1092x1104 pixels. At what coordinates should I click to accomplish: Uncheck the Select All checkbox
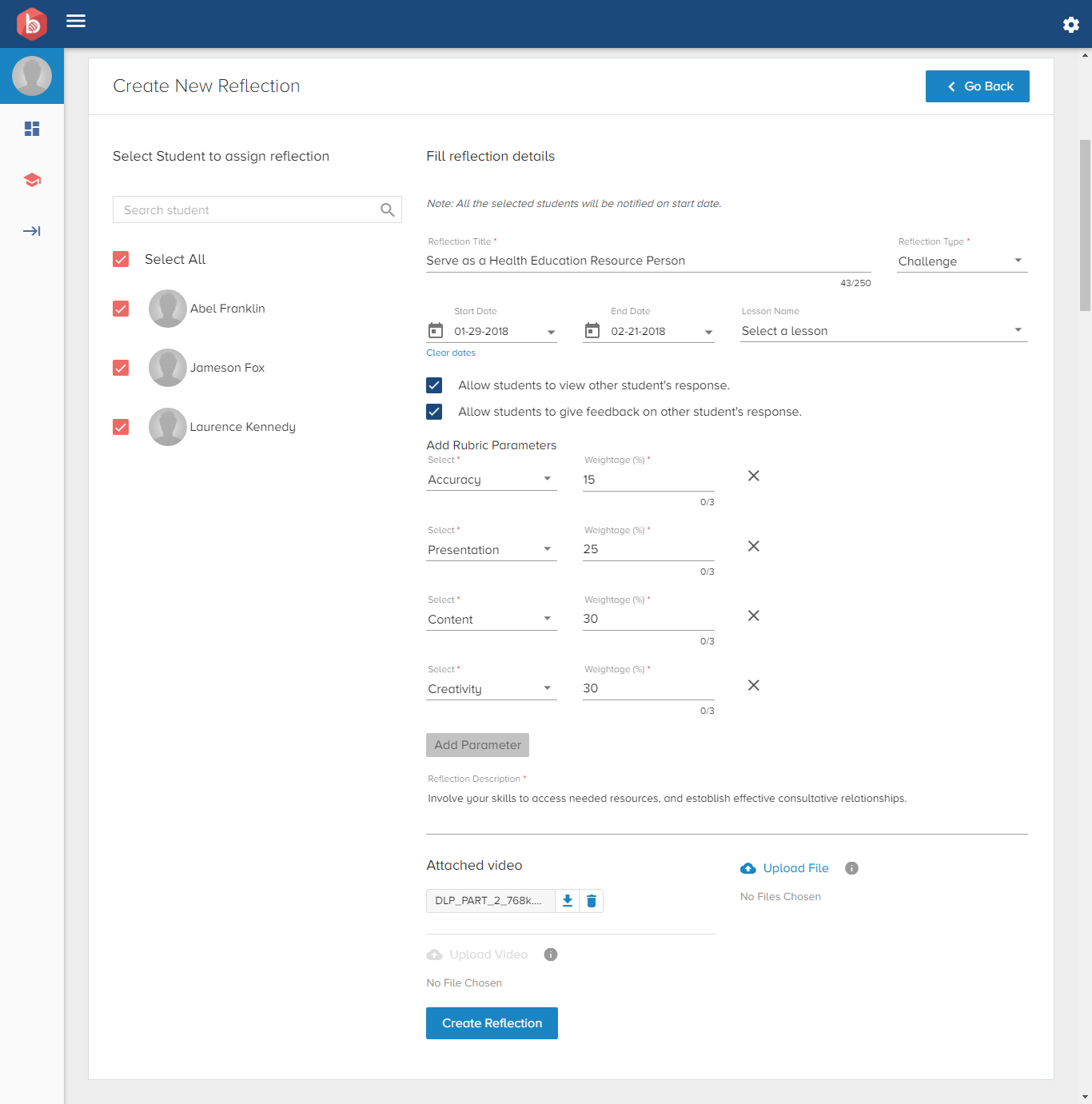(121, 259)
